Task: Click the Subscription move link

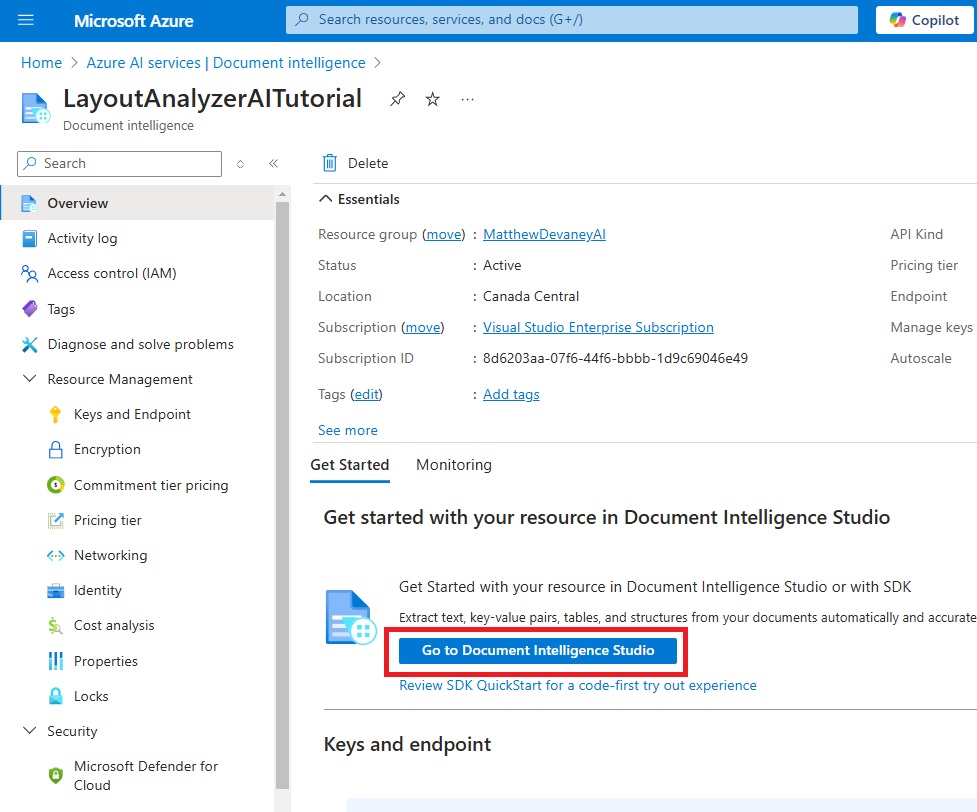Action: 423,328
